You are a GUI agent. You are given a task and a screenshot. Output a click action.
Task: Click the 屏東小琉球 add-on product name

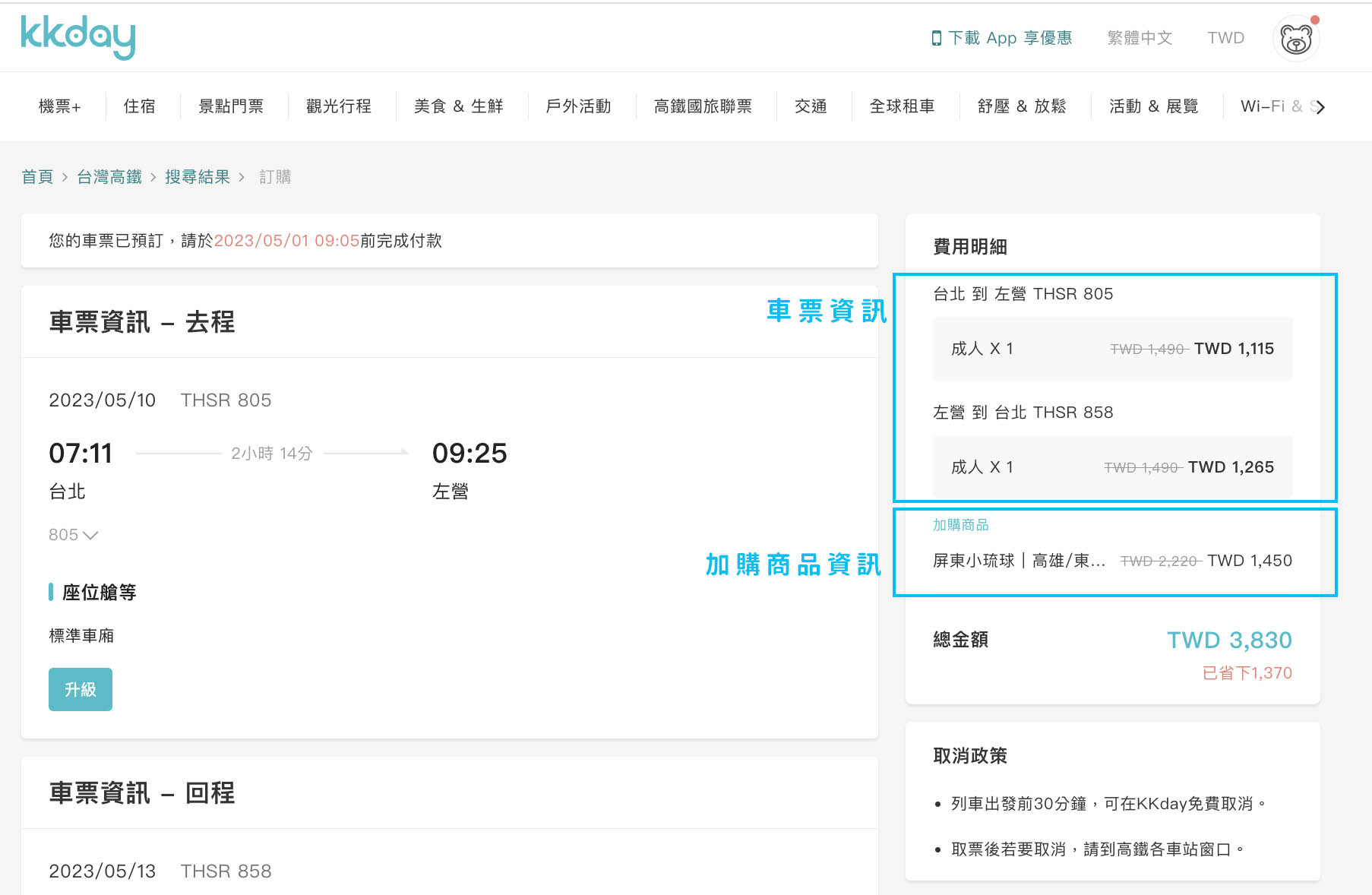click(1019, 561)
